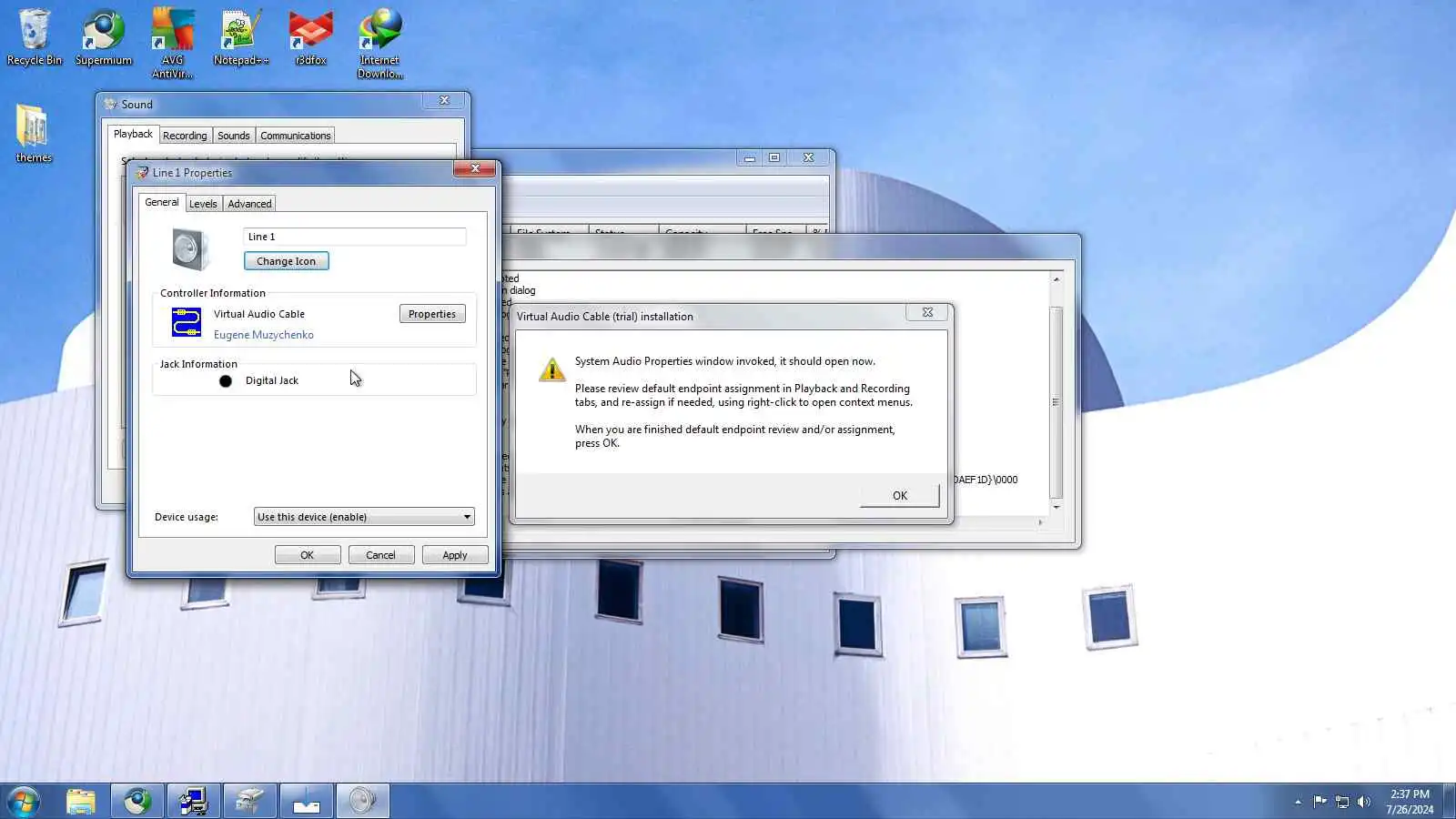Select the themes folder on the desktop
The image size is (1456, 819).
(x=34, y=134)
